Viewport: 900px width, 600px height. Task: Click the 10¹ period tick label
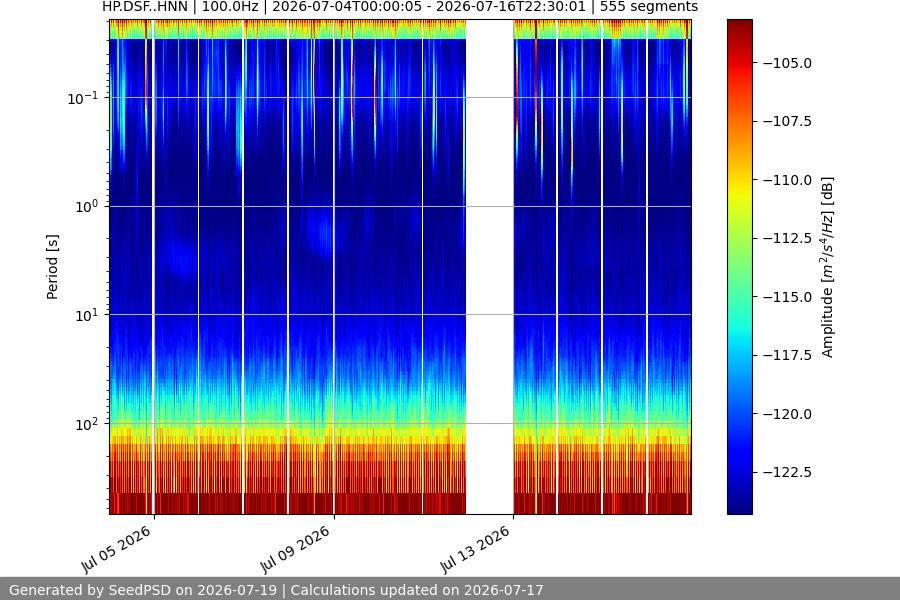coord(87,315)
